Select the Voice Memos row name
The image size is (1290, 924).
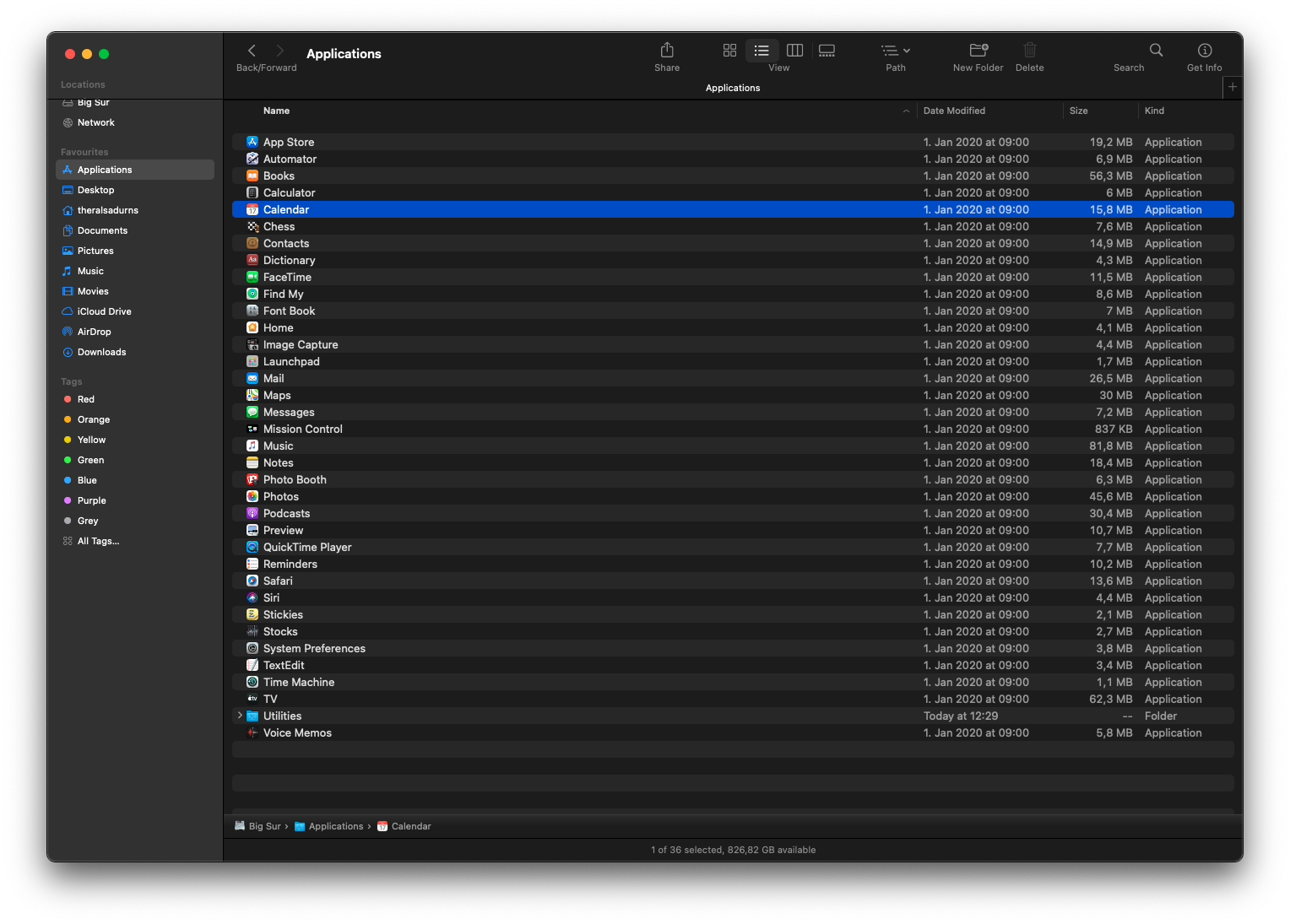[x=297, y=732]
